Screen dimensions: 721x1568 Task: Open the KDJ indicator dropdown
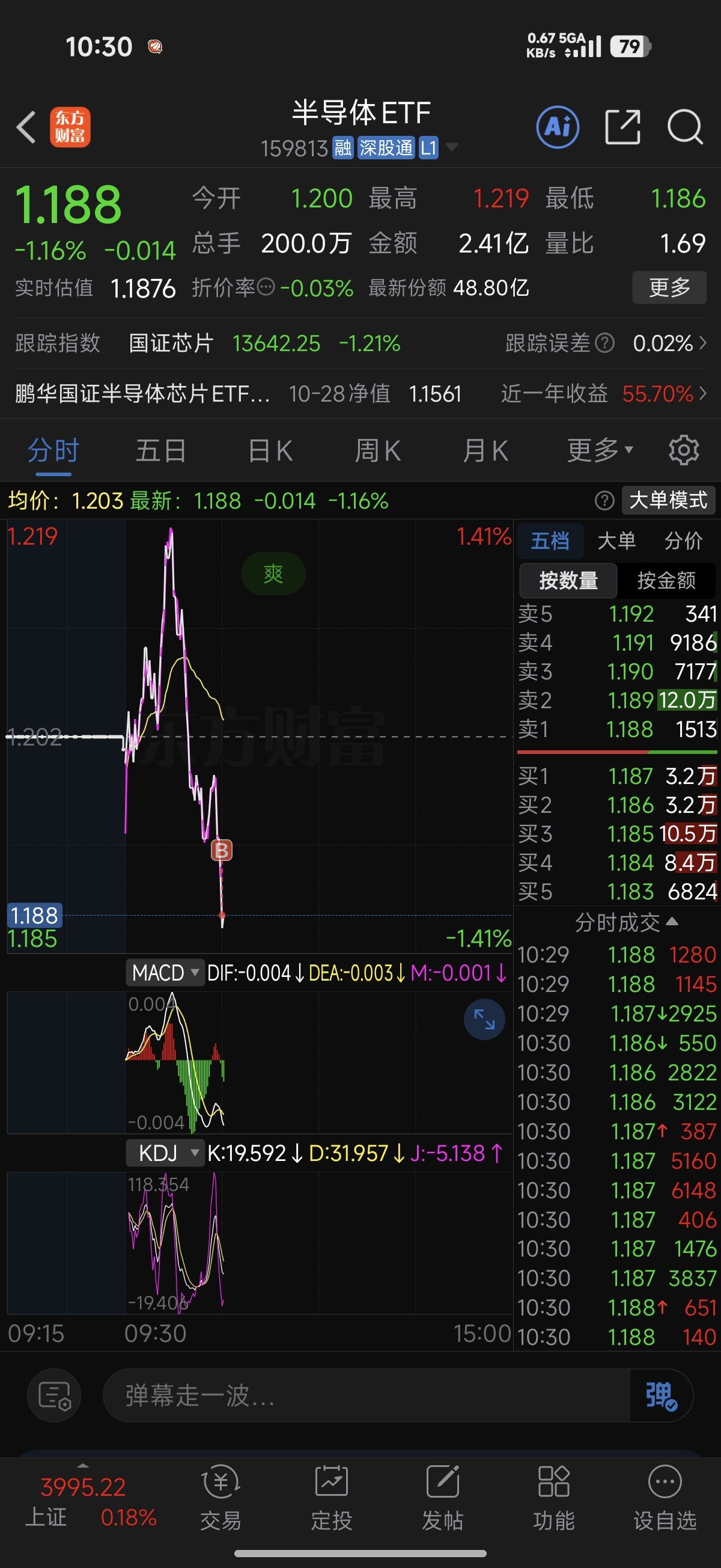pos(164,1153)
